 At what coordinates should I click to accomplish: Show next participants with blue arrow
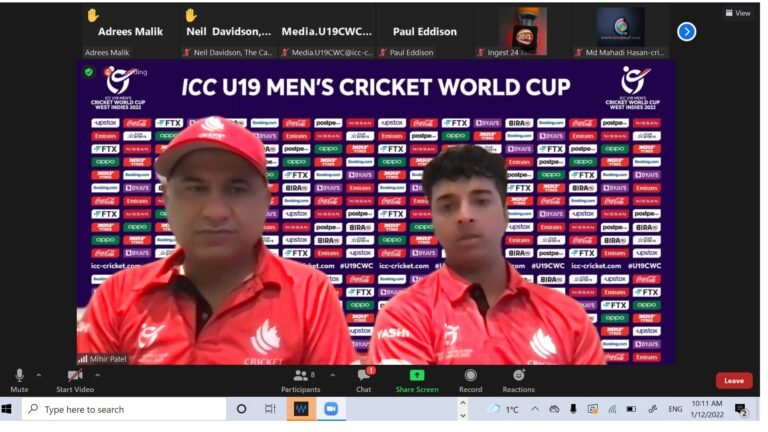point(686,32)
